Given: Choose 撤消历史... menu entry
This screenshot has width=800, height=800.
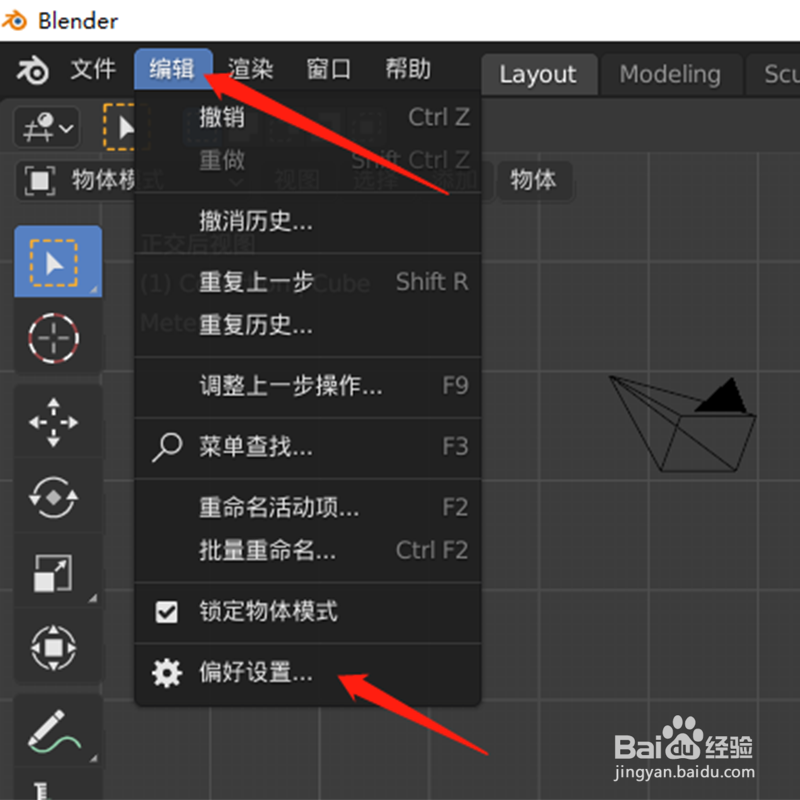Looking at the screenshot, I should [x=308, y=222].
